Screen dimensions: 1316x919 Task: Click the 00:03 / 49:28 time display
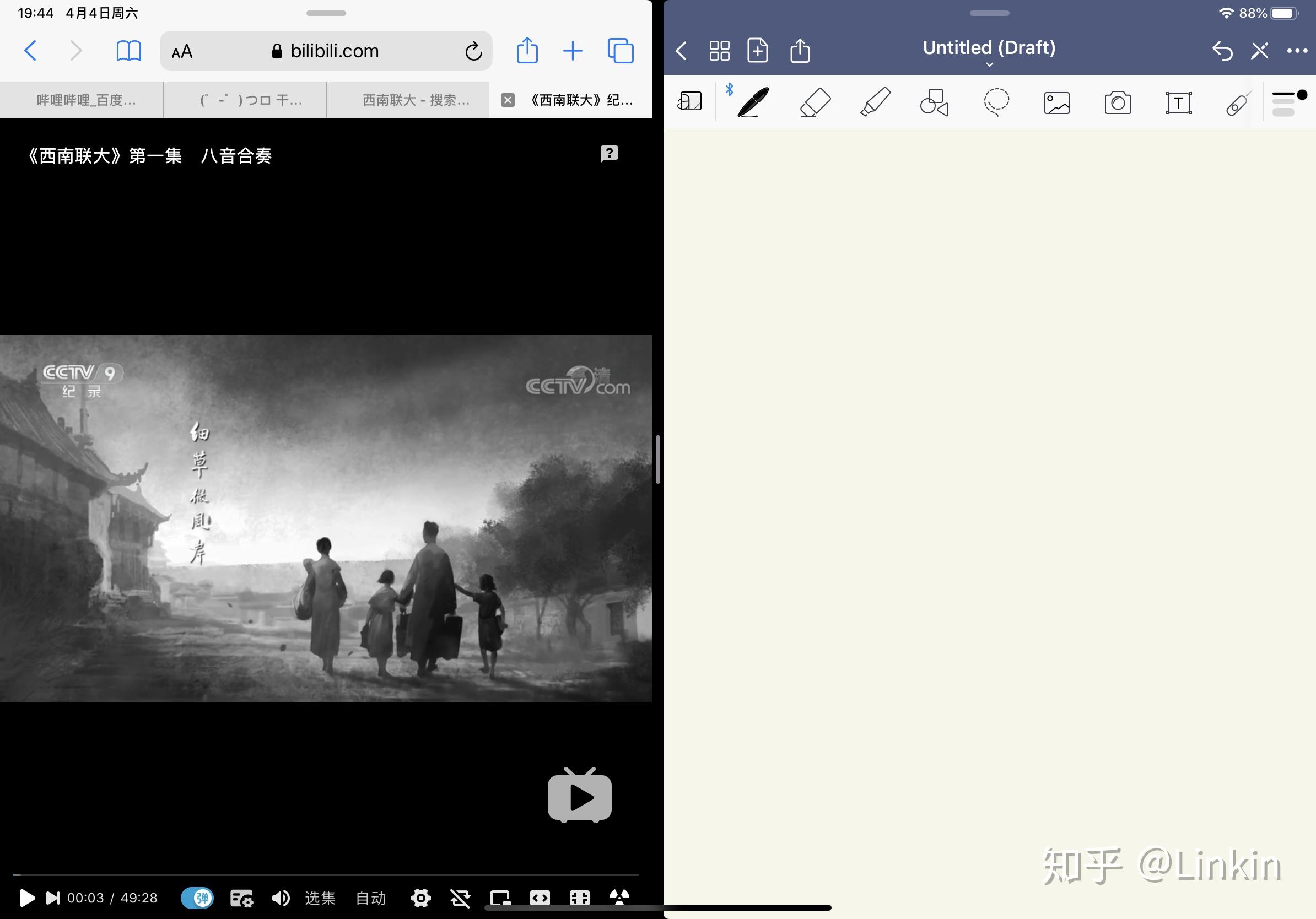(112, 898)
